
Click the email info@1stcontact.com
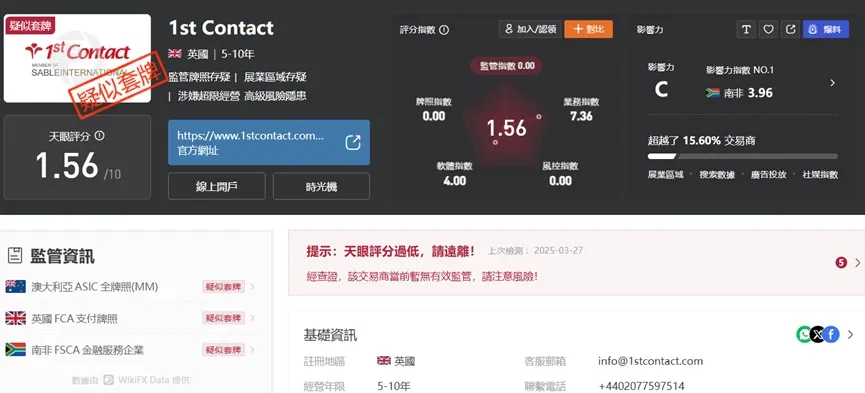click(x=650, y=362)
